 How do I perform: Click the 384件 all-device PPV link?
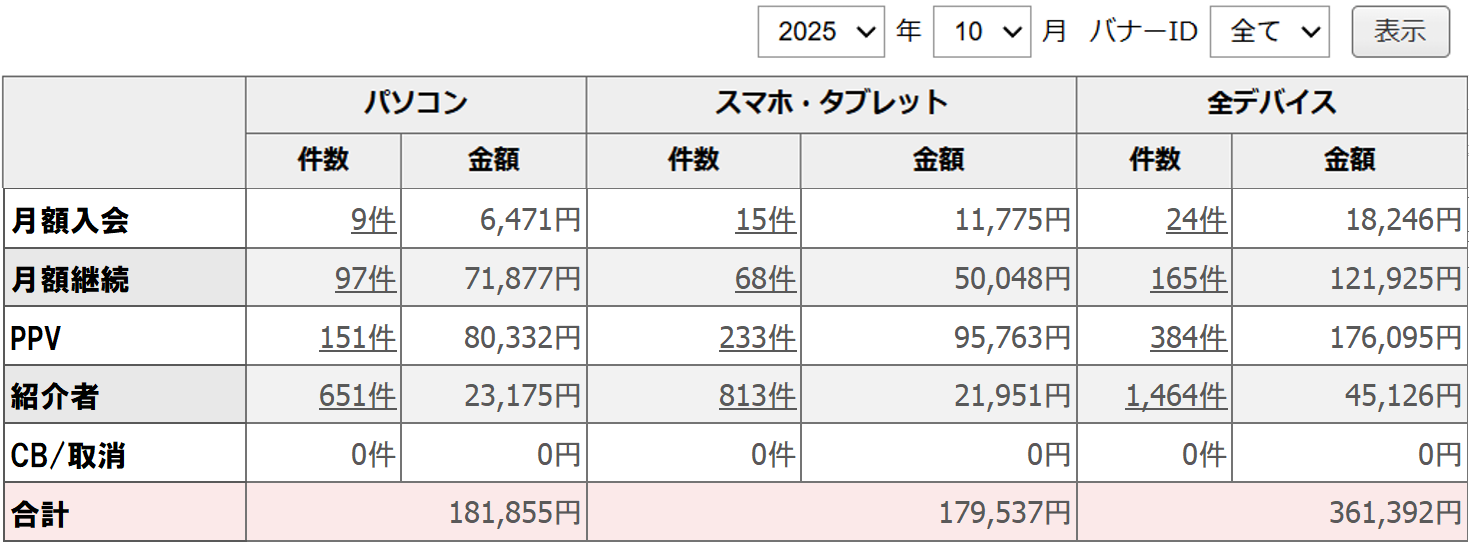point(1188,338)
